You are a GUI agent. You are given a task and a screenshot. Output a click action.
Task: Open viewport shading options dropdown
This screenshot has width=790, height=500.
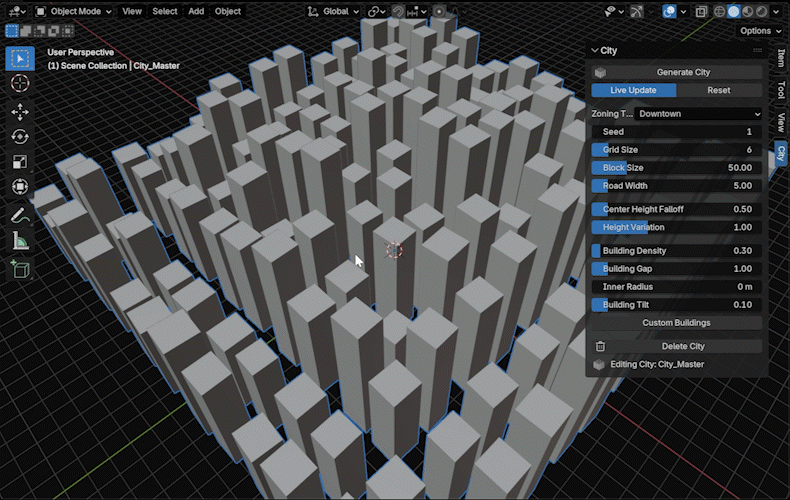pos(776,11)
